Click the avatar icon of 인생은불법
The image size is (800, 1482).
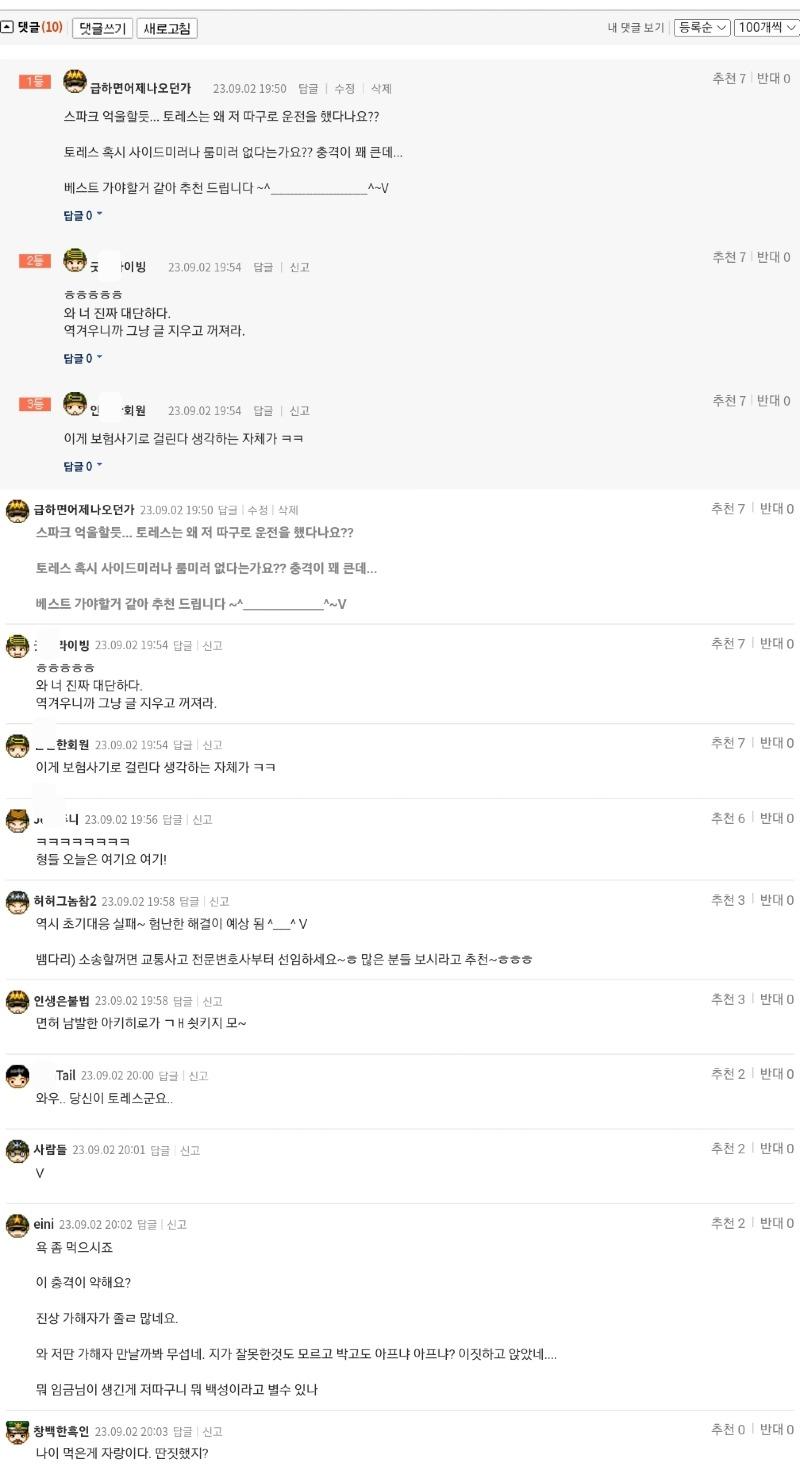[17, 1000]
